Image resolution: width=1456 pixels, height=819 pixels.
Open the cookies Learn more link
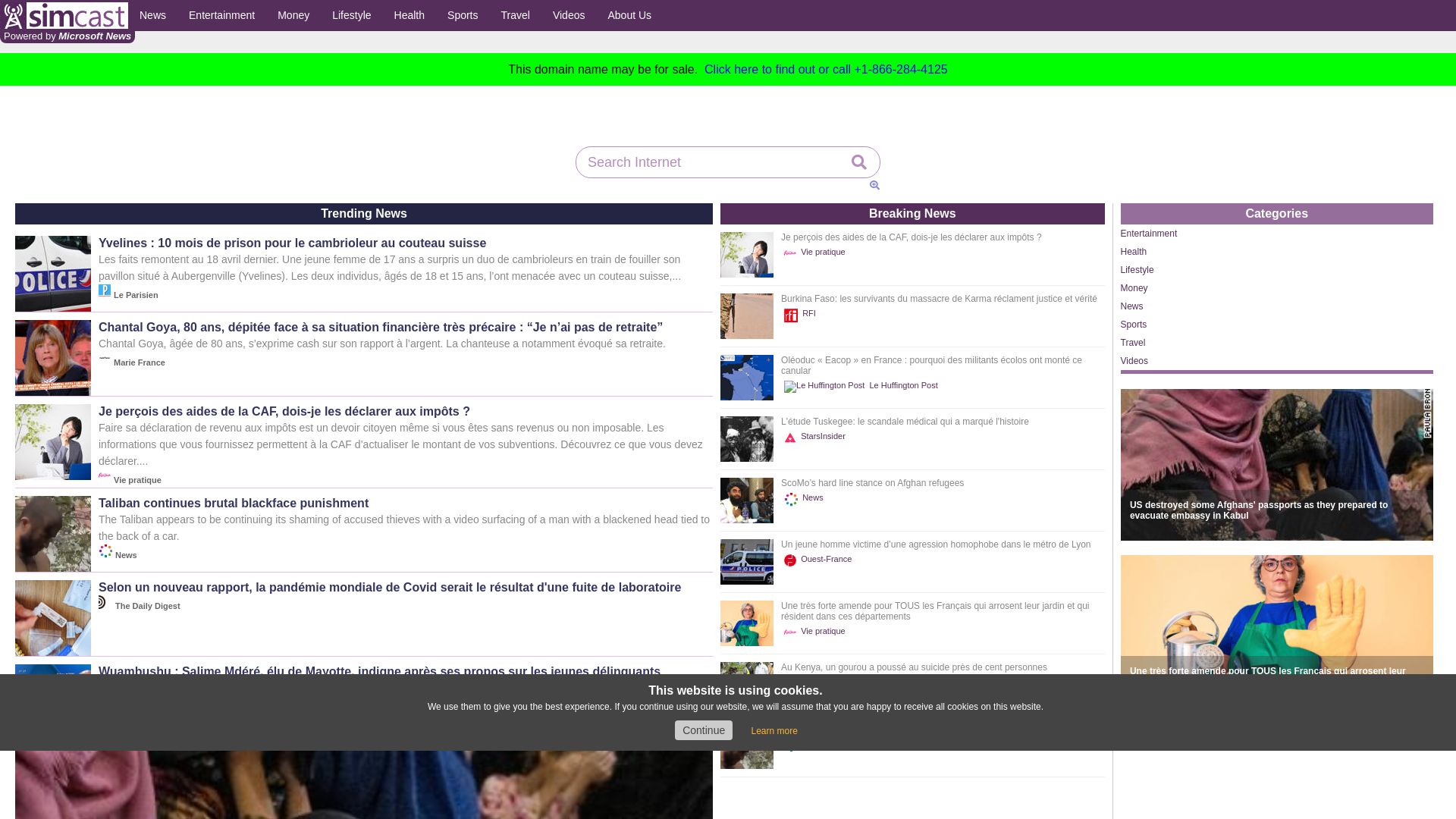[x=774, y=731]
